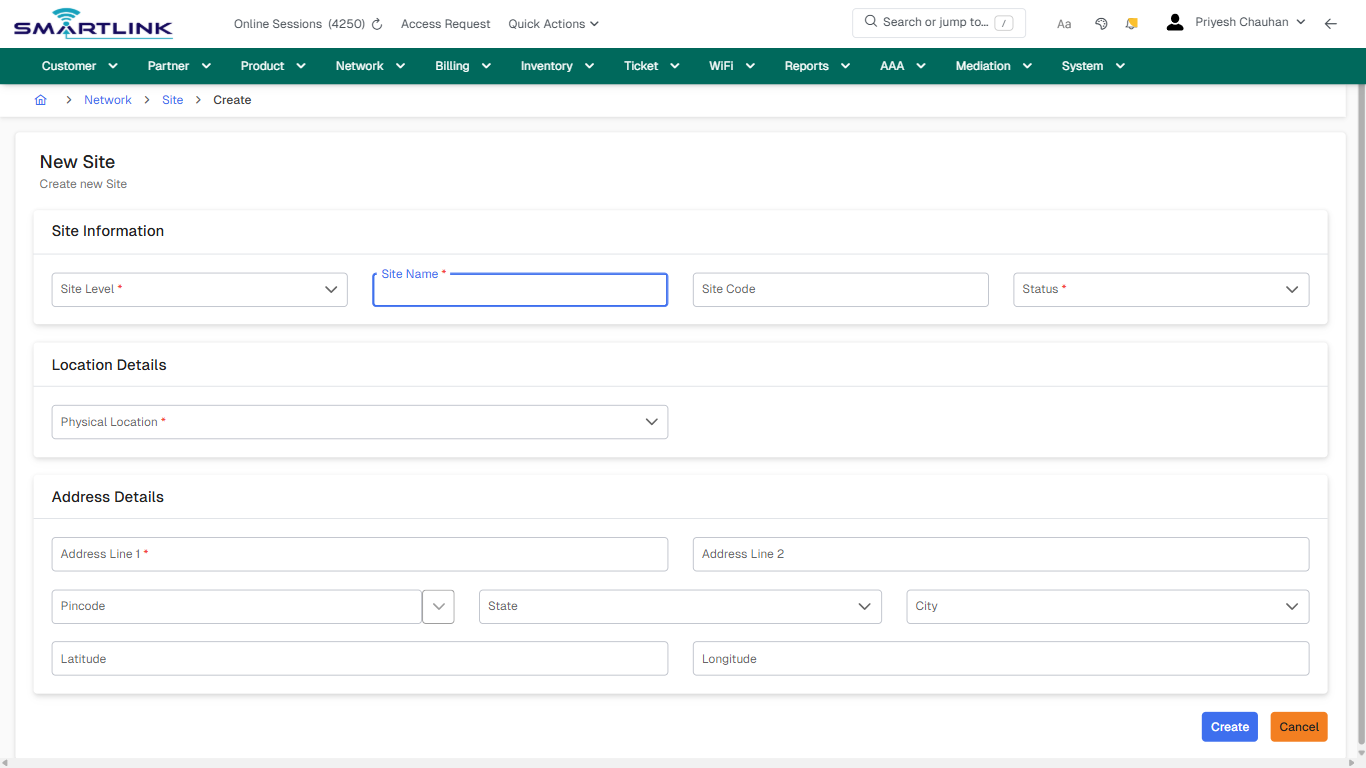Open the Network menu
Screen dimensions: 1366x768
tap(369, 65)
